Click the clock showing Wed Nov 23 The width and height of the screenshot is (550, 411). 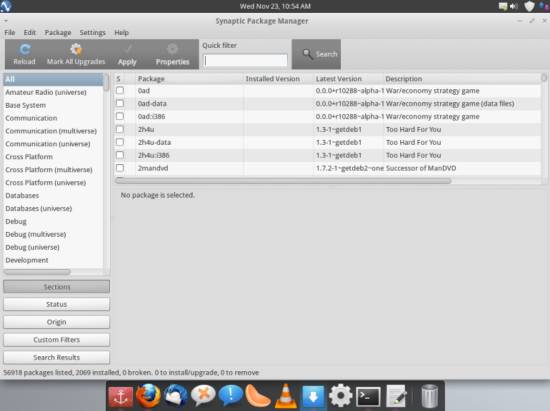click(275, 6)
